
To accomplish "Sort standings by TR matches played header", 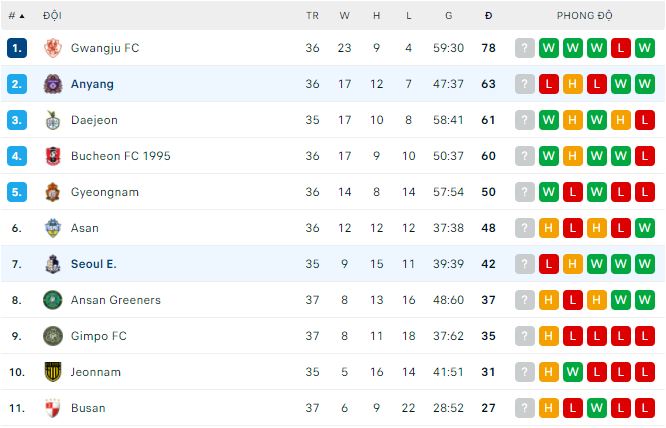I will [x=312, y=16].
